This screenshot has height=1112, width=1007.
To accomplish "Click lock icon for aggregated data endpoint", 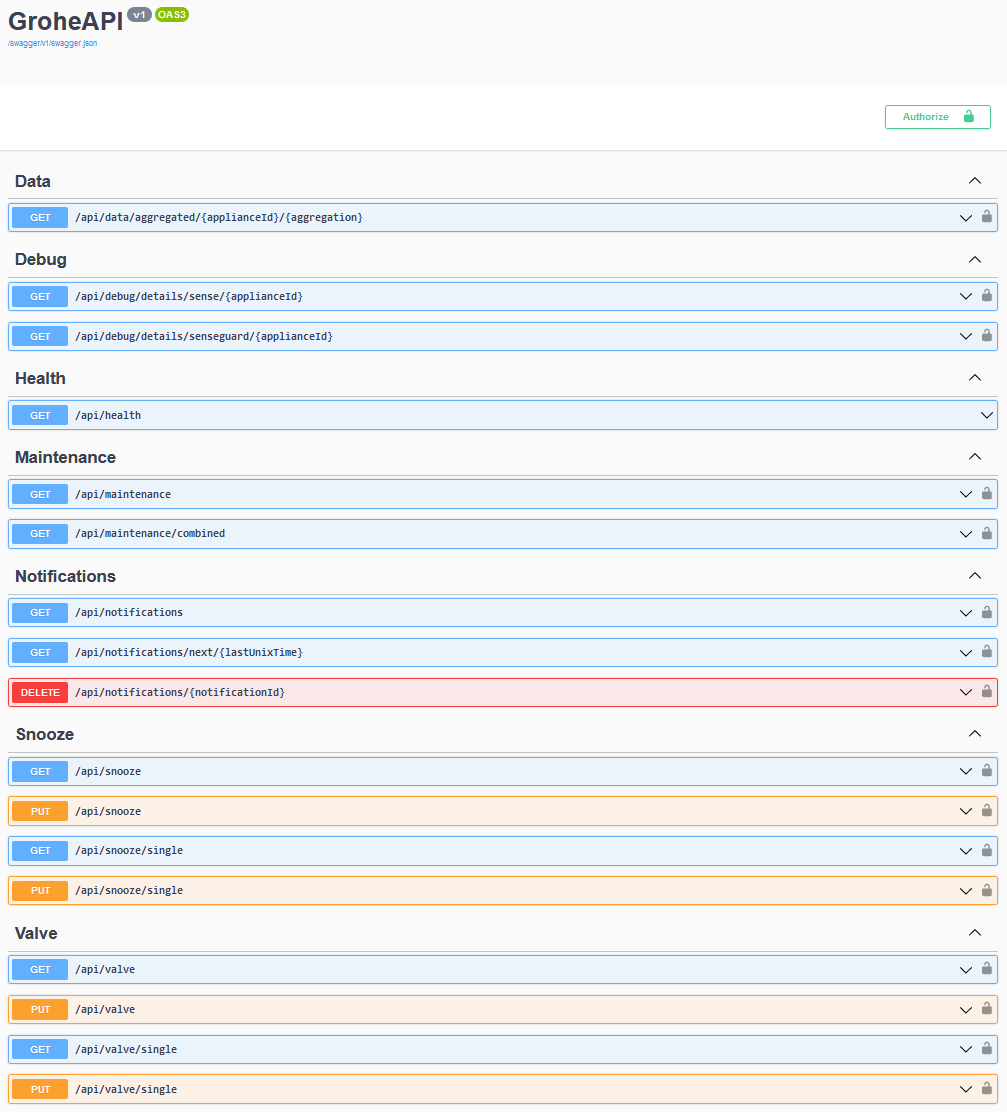I will click(986, 216).
